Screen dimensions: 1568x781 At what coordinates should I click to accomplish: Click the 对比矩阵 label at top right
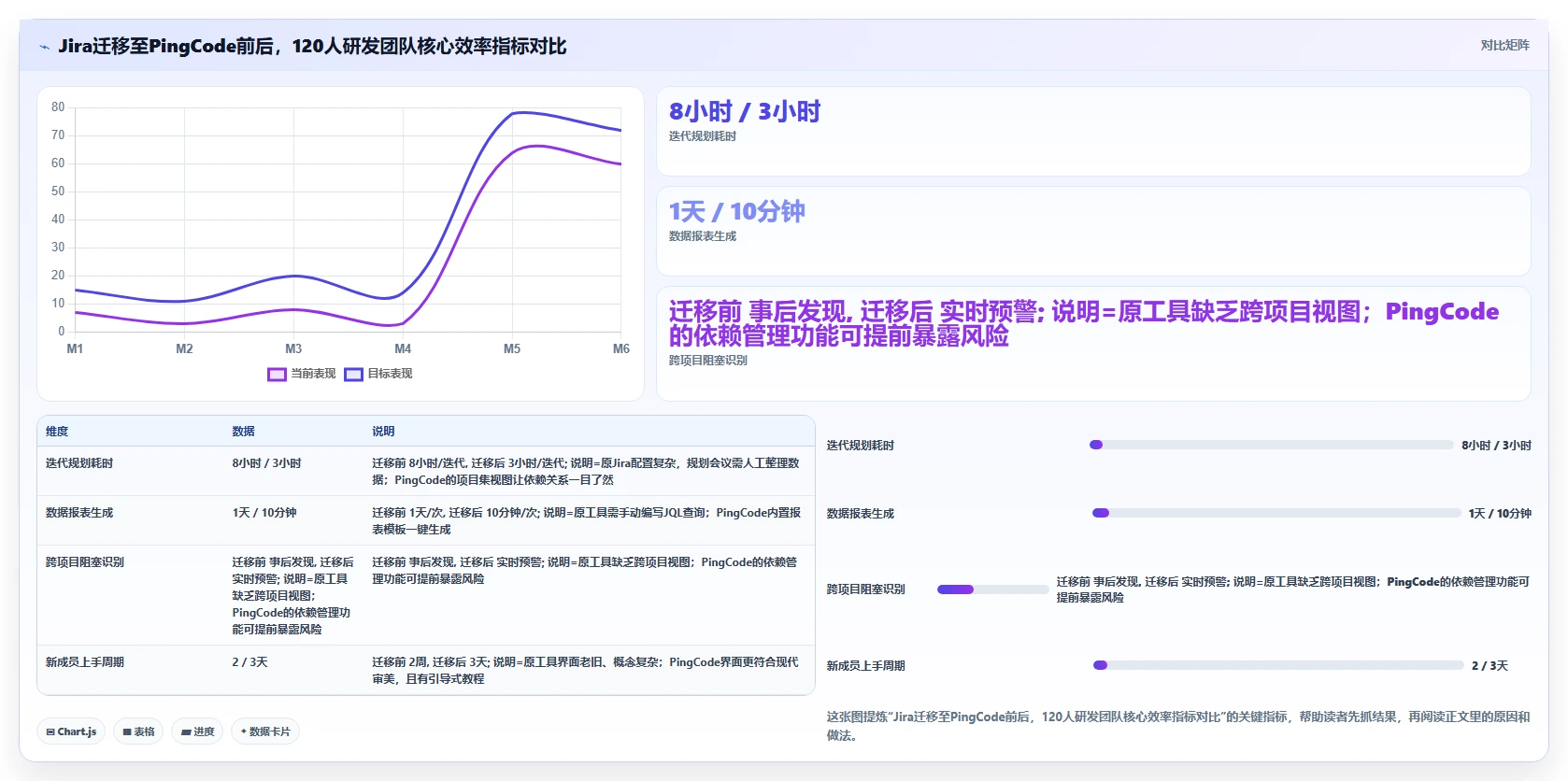tap(1504, 45)
